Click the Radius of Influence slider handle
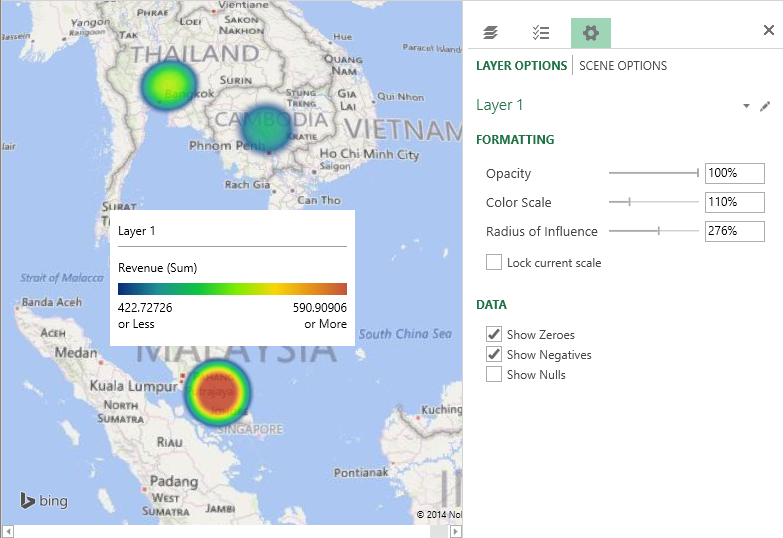 click(658, 231)
